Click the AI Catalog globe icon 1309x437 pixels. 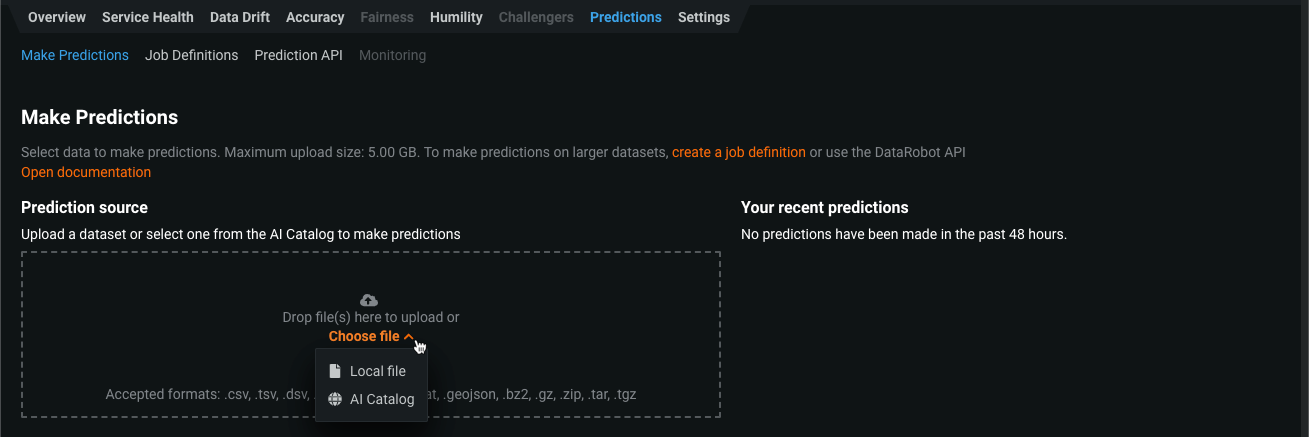[x=335, y=399]
